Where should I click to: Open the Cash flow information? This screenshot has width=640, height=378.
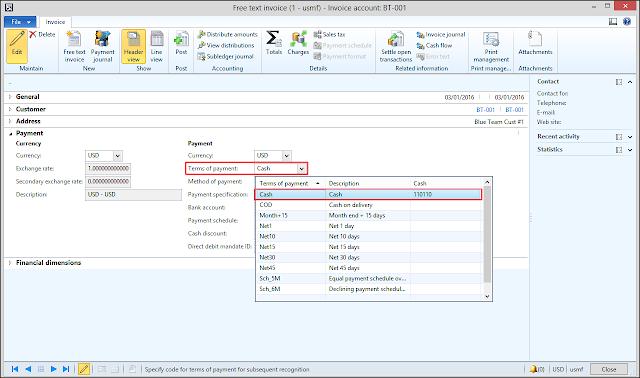pos(434,46)
